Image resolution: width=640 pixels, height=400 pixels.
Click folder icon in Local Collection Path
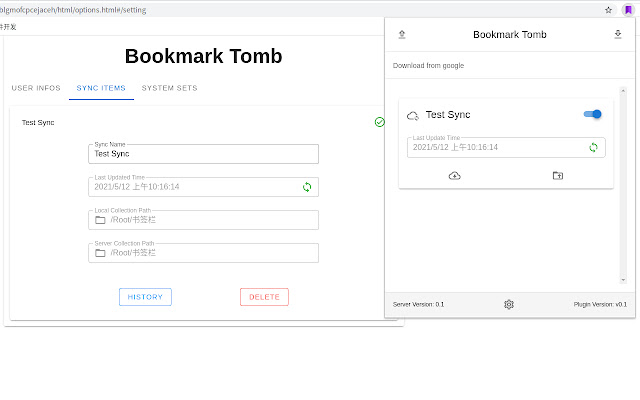pos(100,220)
